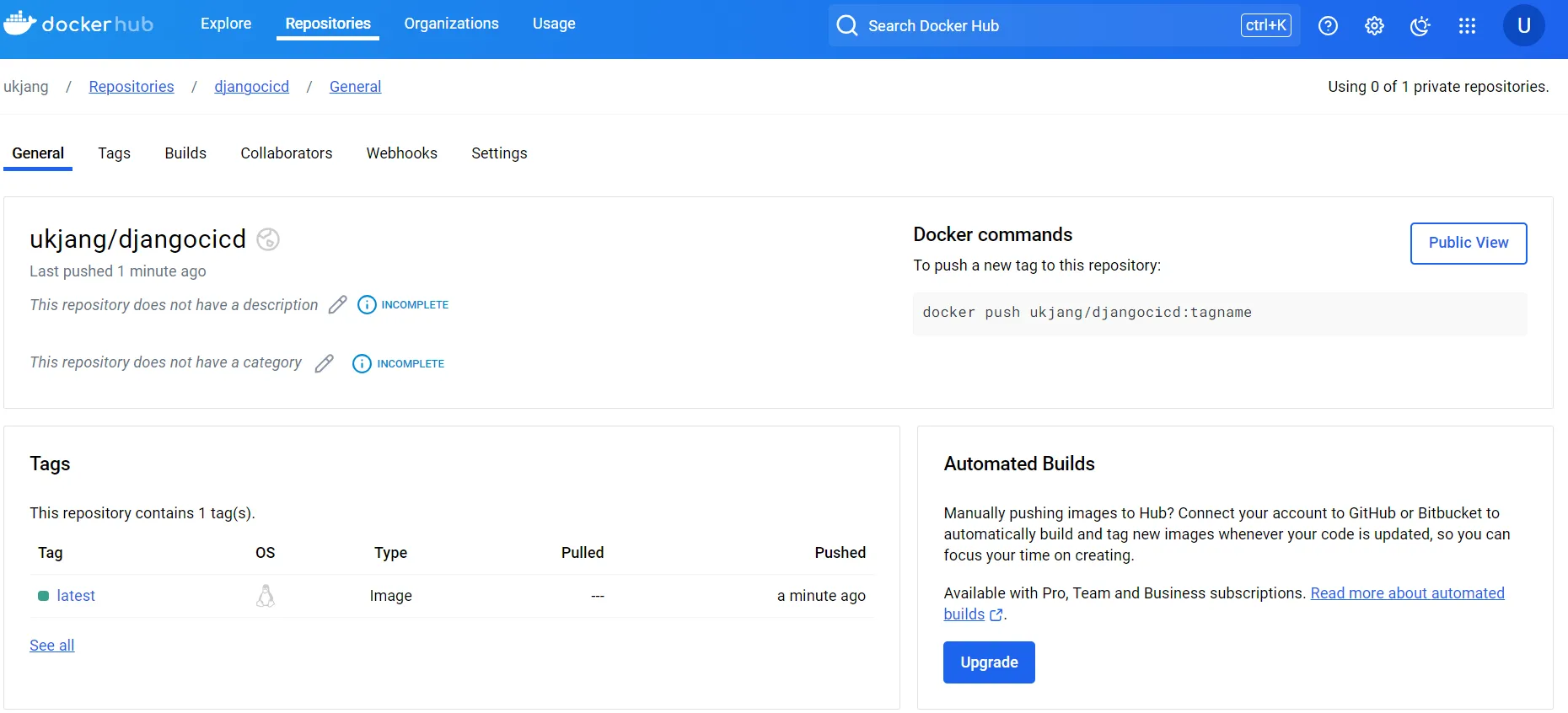This screenshot has width=1568, height=713.
Task: Click the docker push command code box
Action: [x=1220, y=314]
